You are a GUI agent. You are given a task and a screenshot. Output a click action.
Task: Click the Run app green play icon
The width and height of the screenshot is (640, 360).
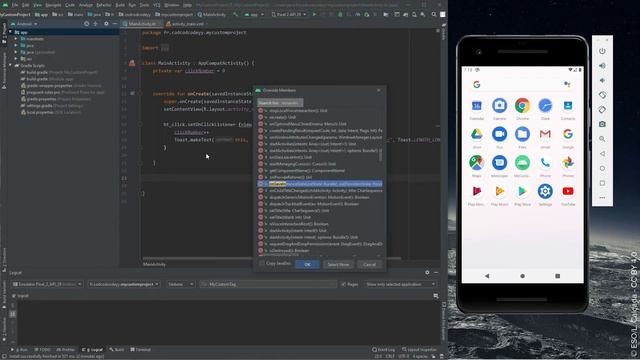point(314,14)
